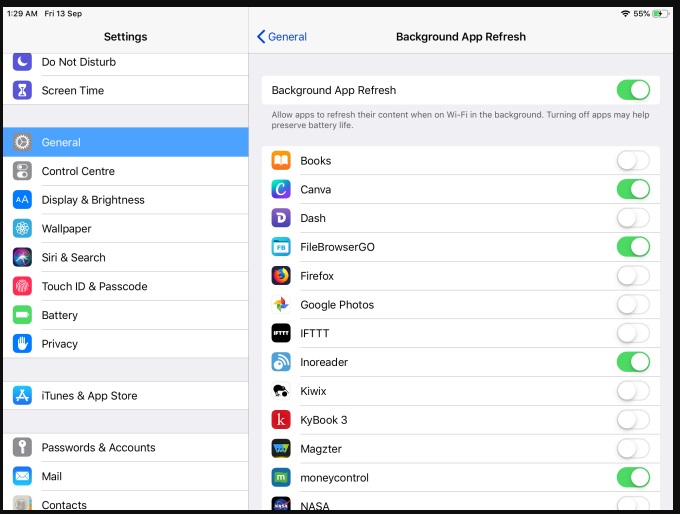This screenshot has height=514, width=680.
Task: Tap the Siri & Search icon
Action: coord(22,257)
